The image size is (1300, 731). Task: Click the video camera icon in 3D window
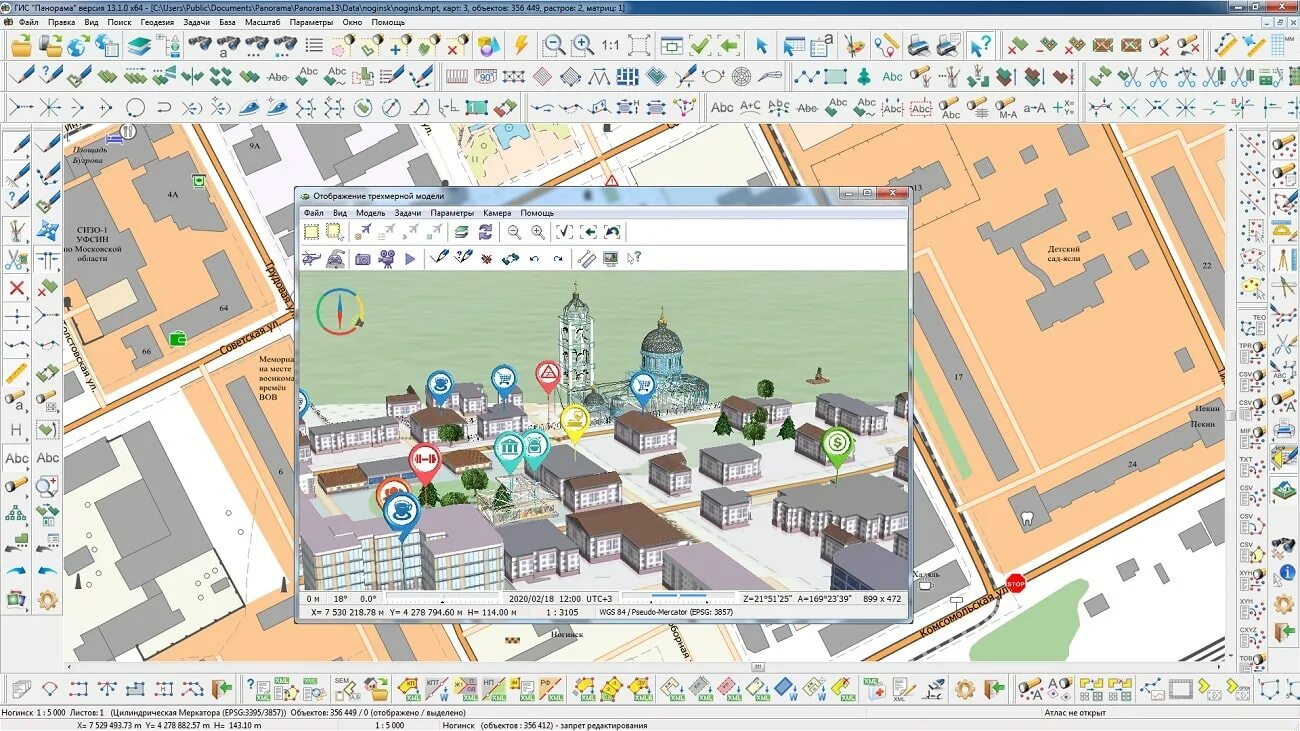[x=386, y=258]
